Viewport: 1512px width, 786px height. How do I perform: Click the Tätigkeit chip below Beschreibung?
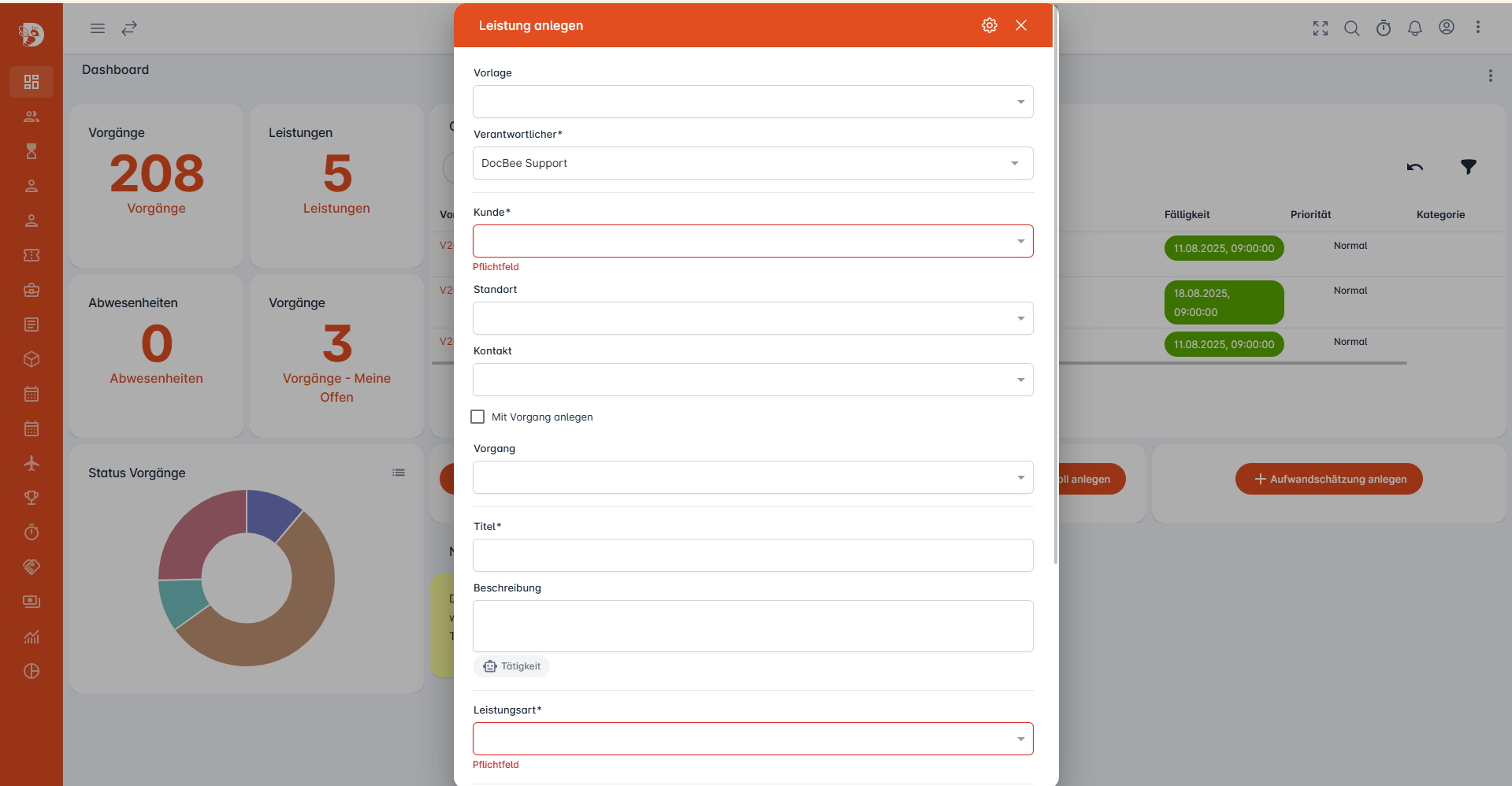511,666
